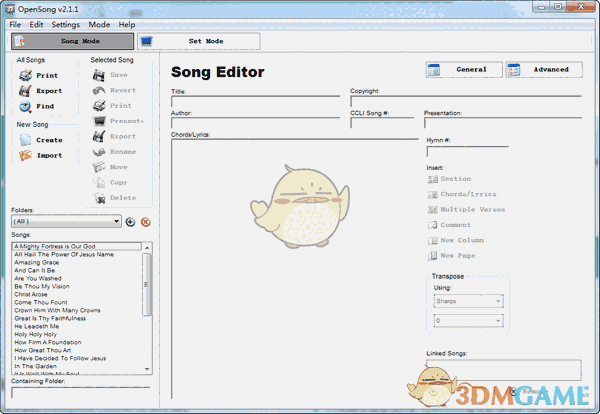Image resolution: width=600 pixels, height=414 pixels.
Task: Click the add folder plus icon
Action: click(x=130, y=222)
